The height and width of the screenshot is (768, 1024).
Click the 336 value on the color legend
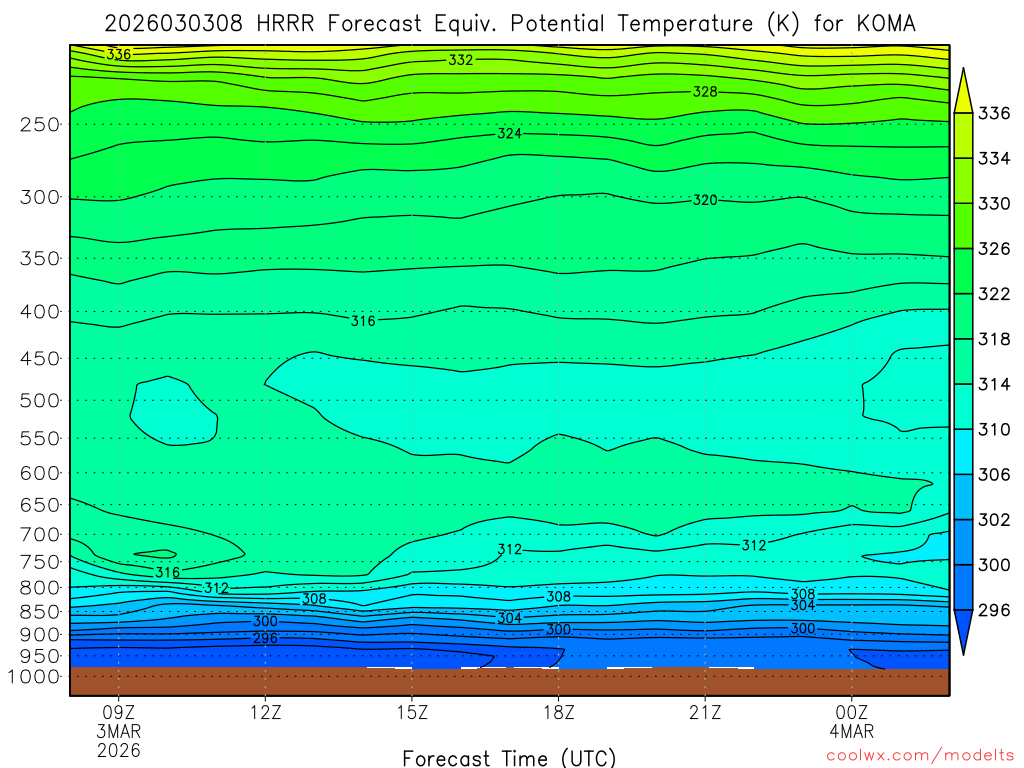coord(994,114)
